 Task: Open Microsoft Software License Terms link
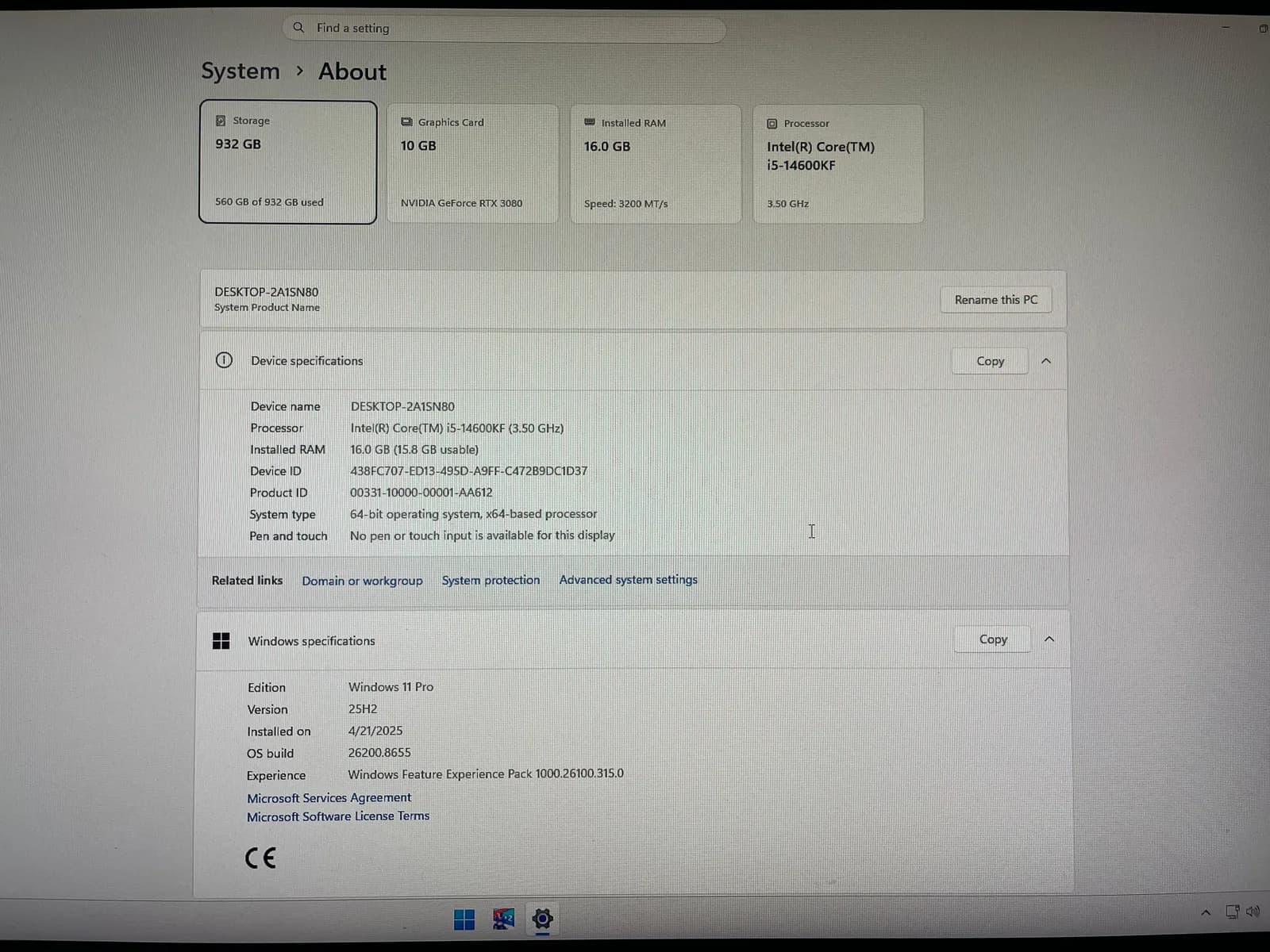(337, 816)
